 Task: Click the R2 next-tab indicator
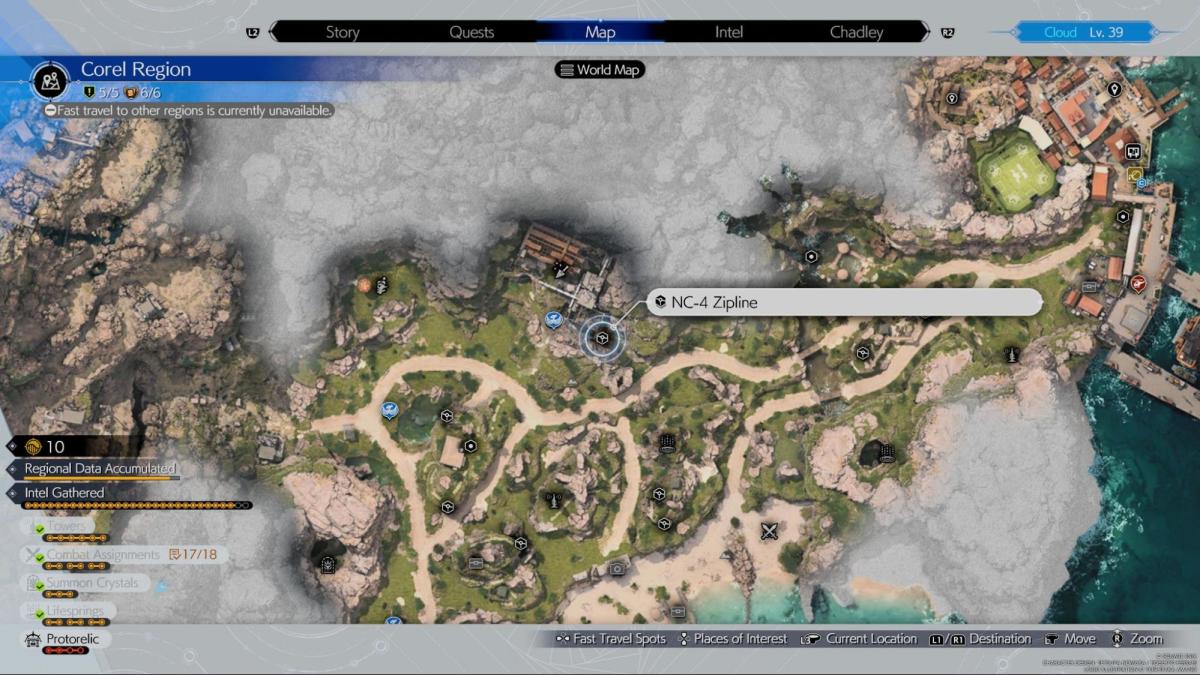click(x=947, y=32)
